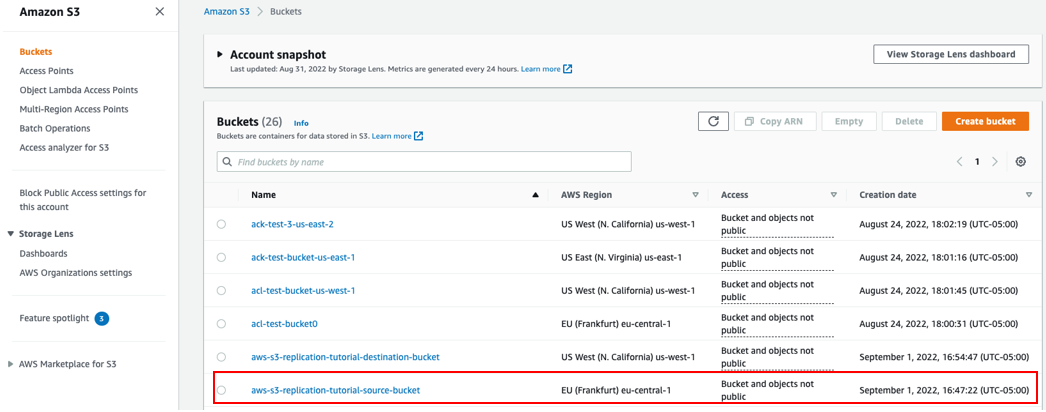Click creation date September 1, 2022, 16:54:47
The height and width of the screenshot is (412, 1046).
tap(944, 357)
